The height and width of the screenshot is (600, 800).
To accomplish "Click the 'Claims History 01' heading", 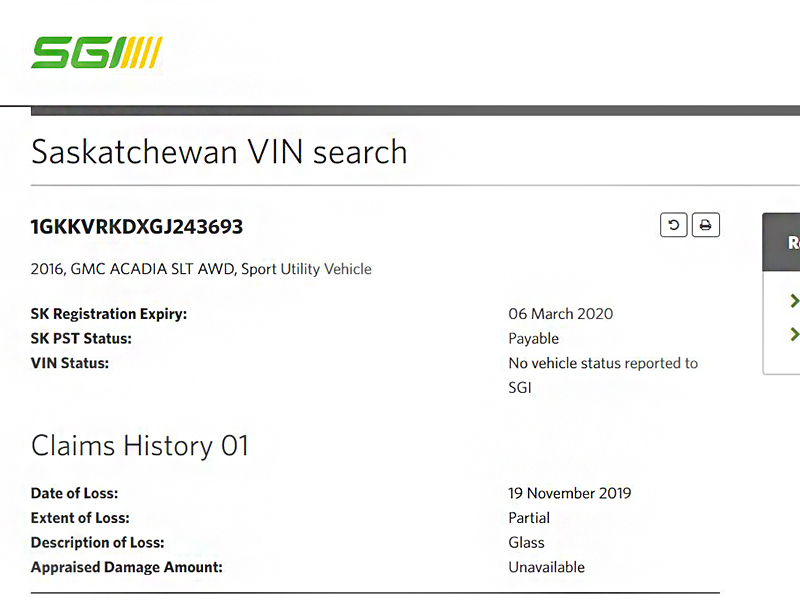I will [140, 445].
